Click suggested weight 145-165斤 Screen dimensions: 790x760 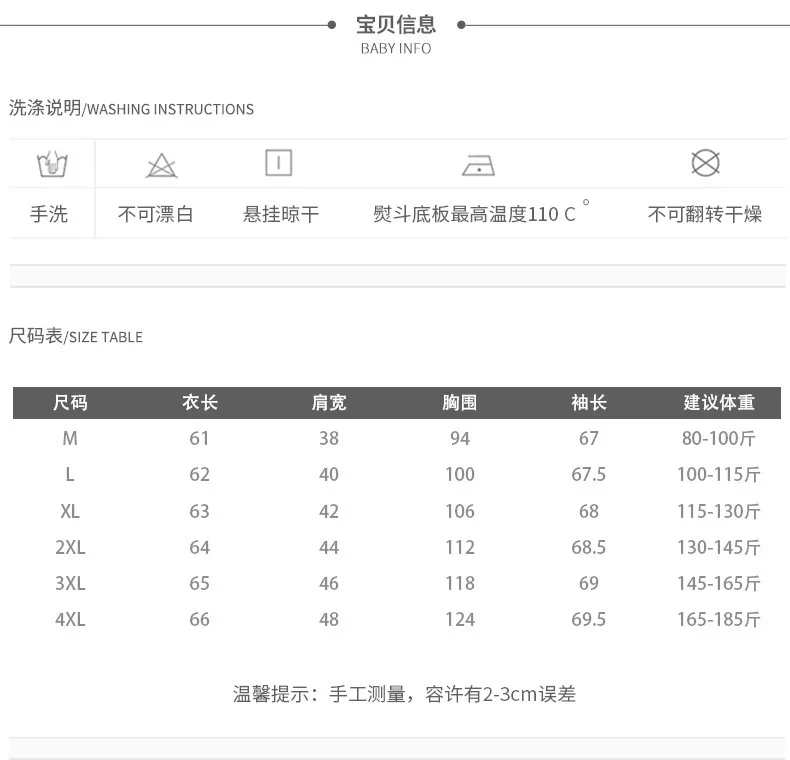pyautogui.click(x=719, y=583)
